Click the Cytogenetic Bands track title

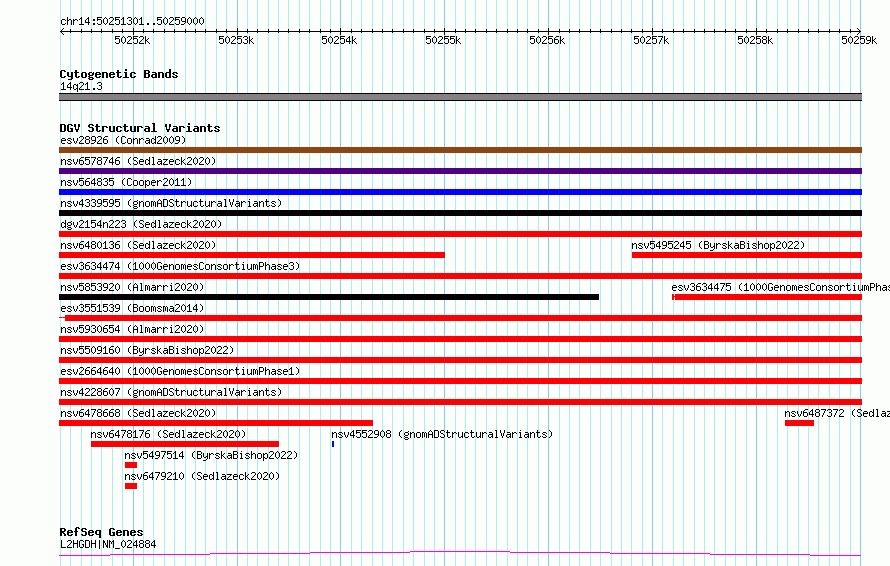tap(119, 74)
